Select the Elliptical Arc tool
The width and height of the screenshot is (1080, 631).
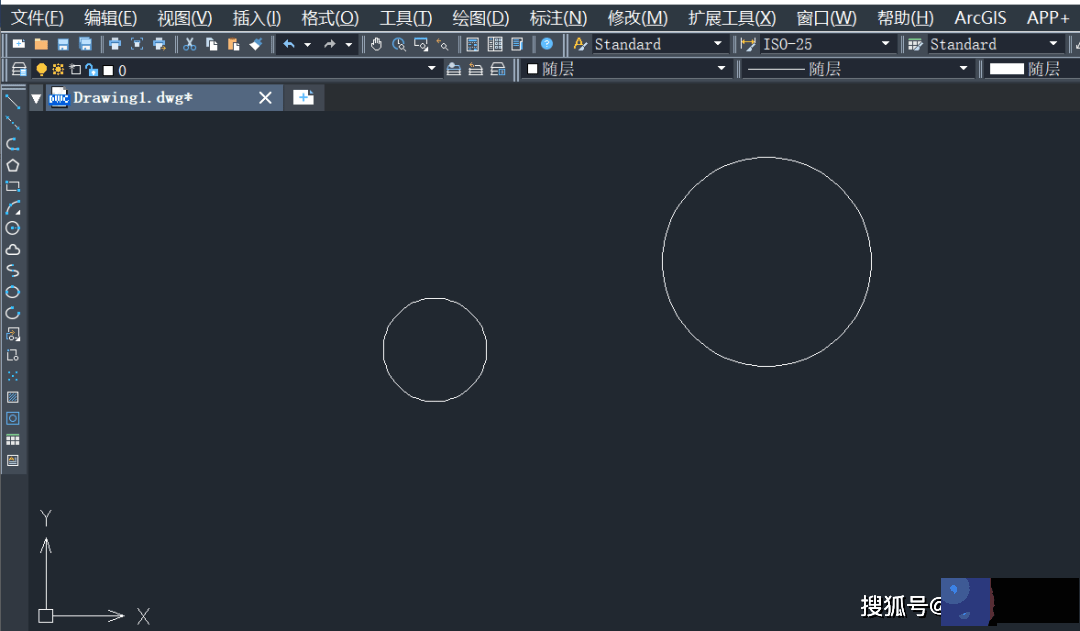pyautogui.click(x=12, y=313)
